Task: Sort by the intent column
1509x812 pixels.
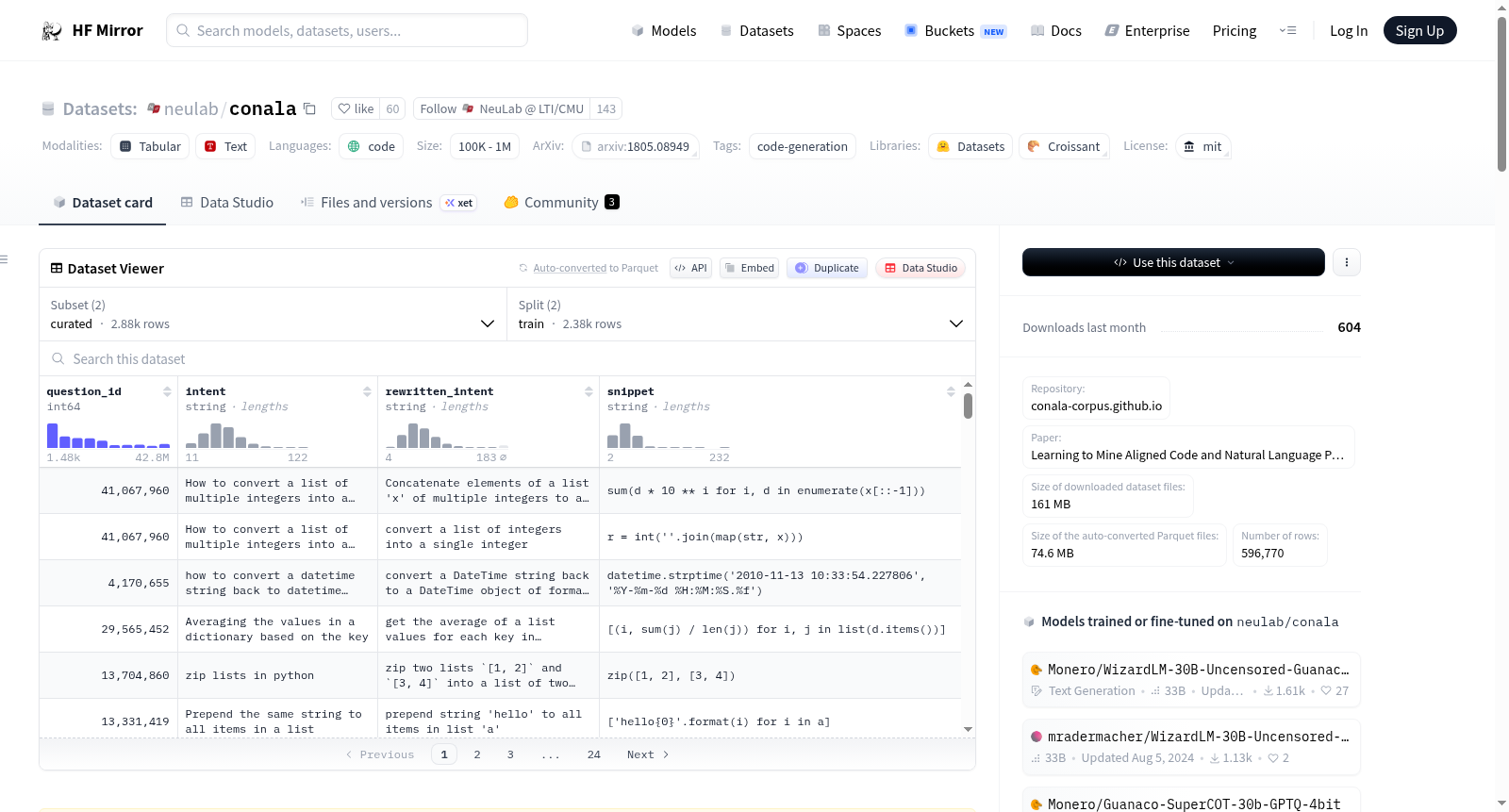Action: tap(367, 391)
